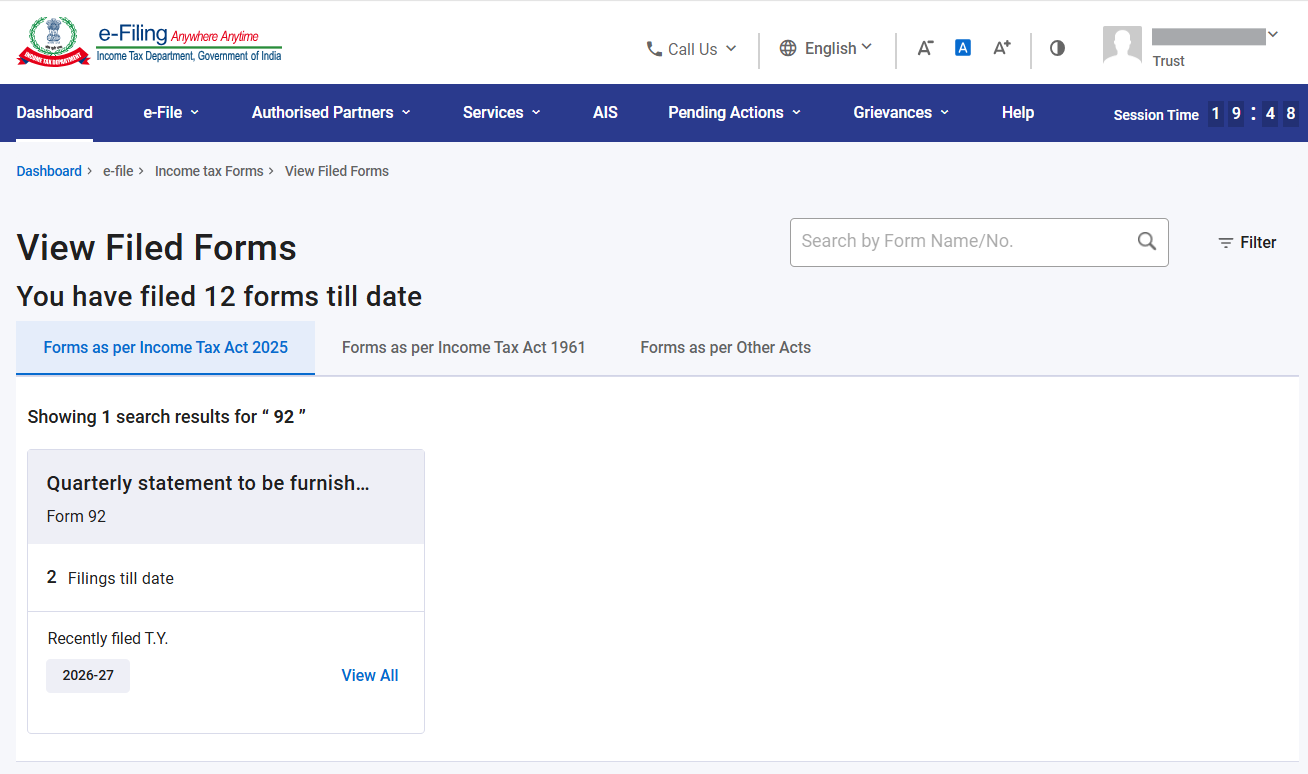Click the Dashboard breadcrumb link
The width and height of the screenshot is (1308, 774).
tap(49, 171)
